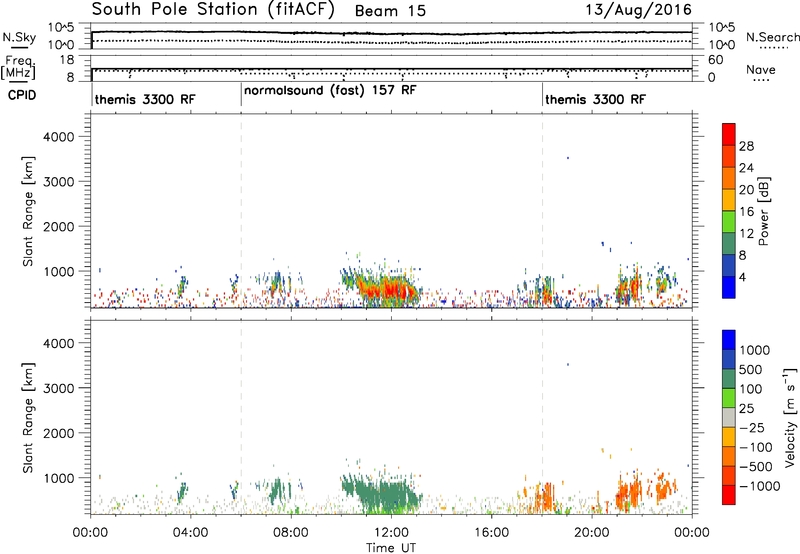The width and height of the screenshot is (800, 554).
Task: Click the '04:00' time axis tick label
Action: 191,533
